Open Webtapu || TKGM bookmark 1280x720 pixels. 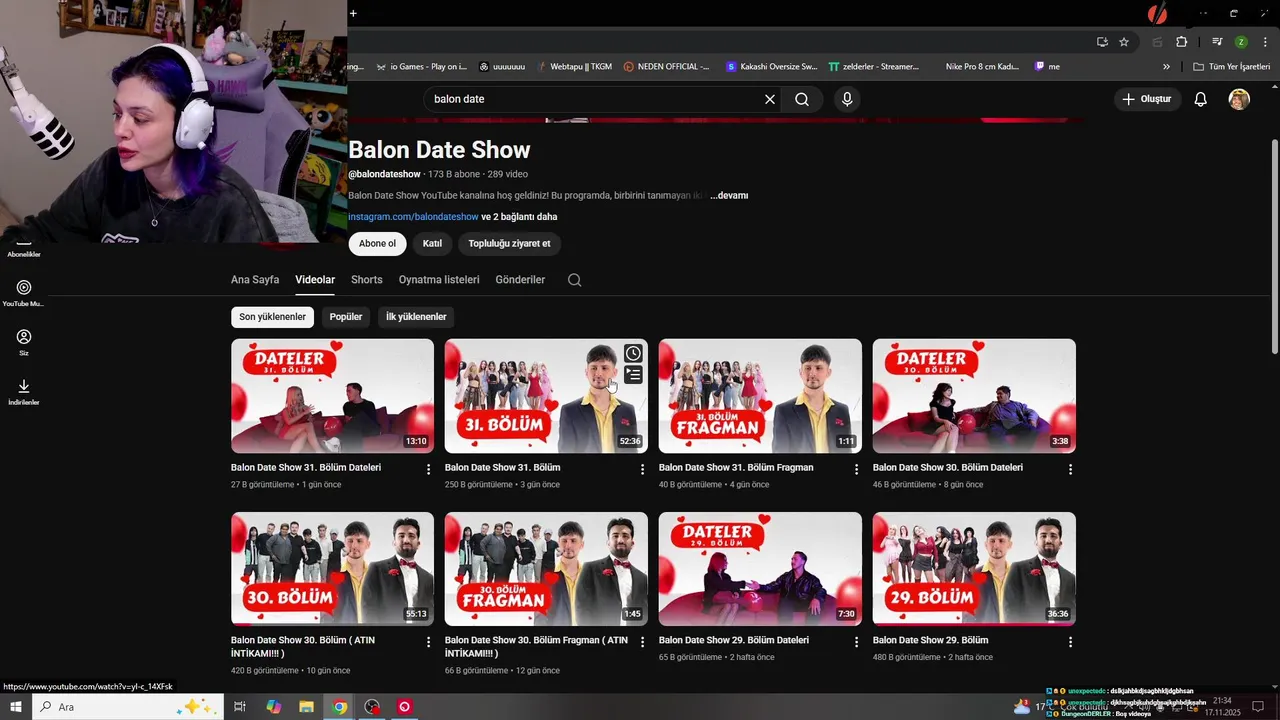tap(574, 67)
